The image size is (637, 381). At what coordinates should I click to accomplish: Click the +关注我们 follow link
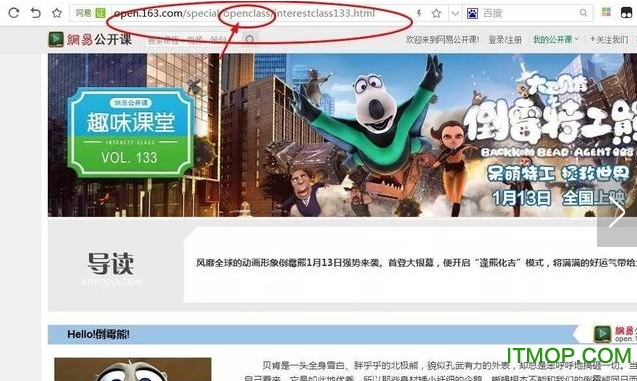[609, 40]
